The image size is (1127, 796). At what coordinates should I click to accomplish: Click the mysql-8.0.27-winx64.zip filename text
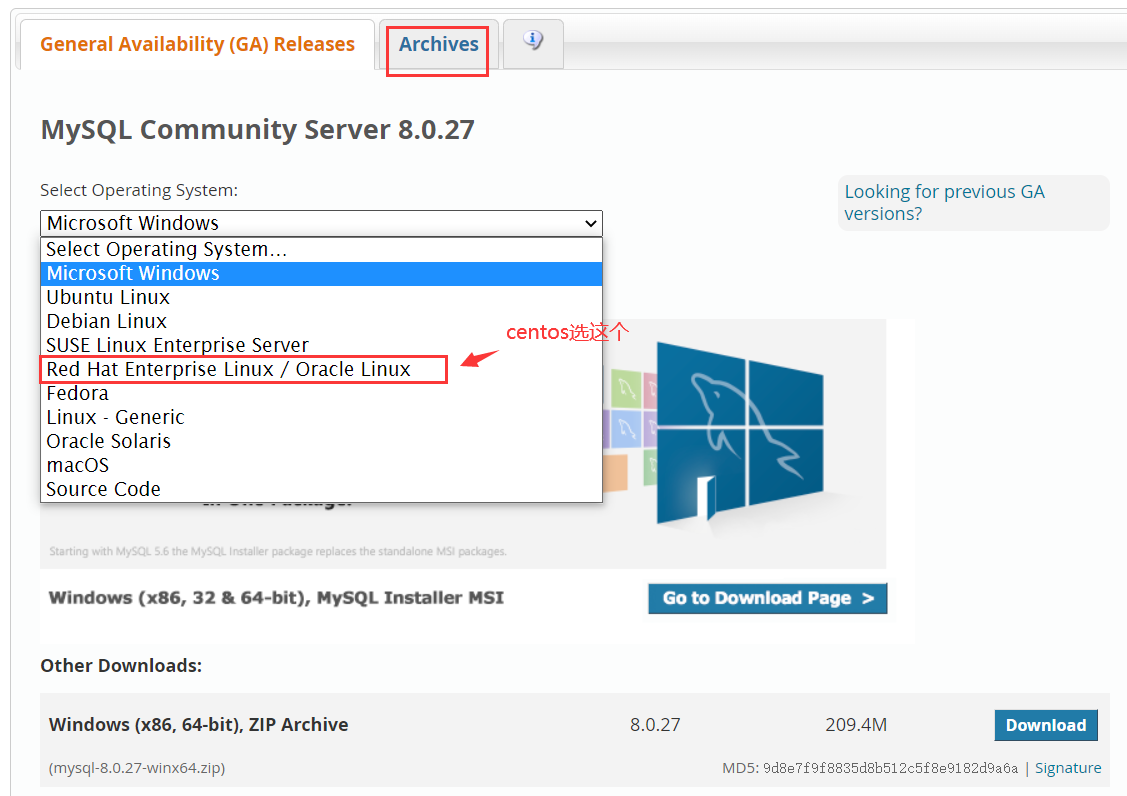(137, 768)
